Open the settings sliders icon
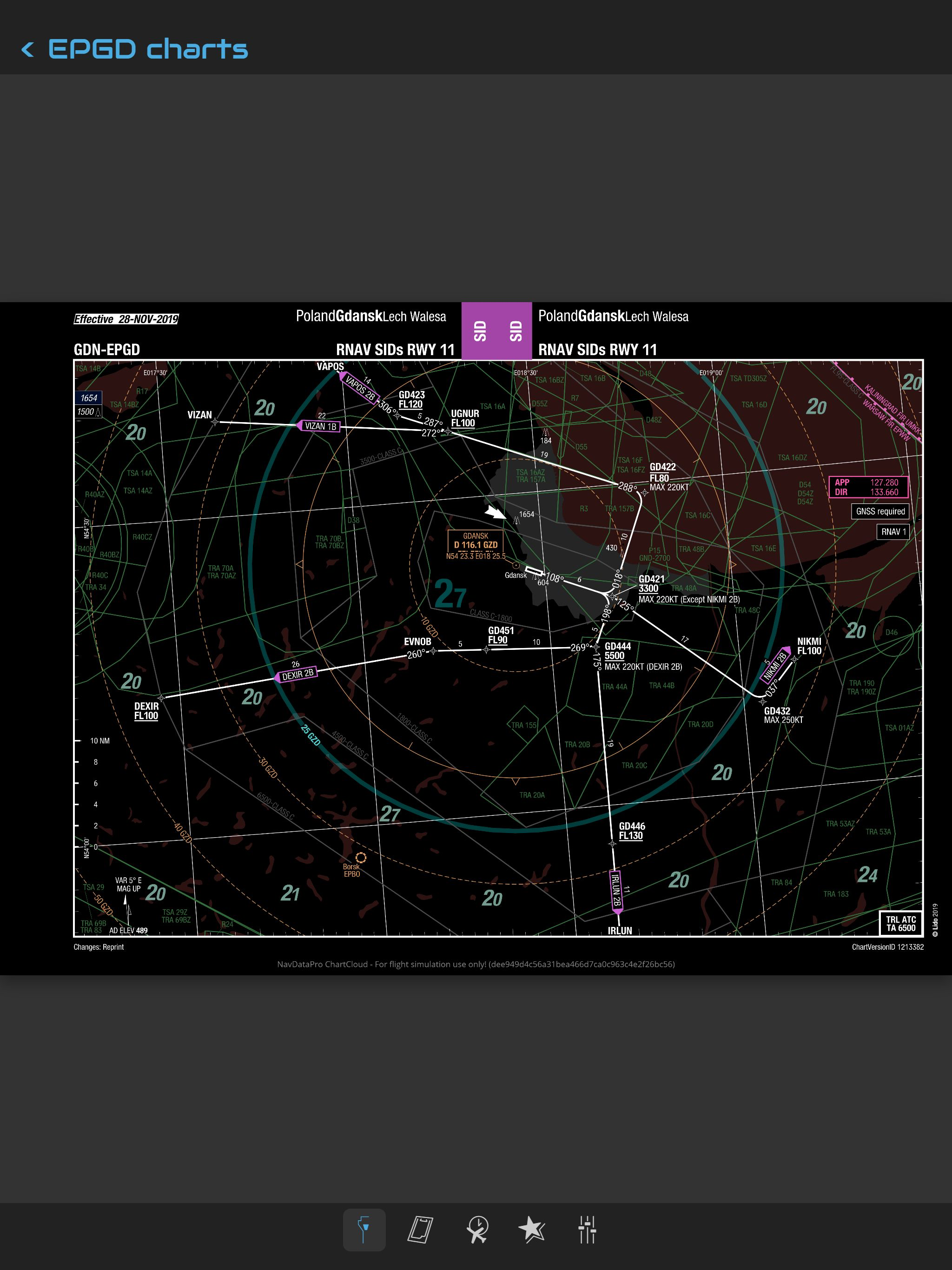952x1270 pixels. click(587, 1230)
